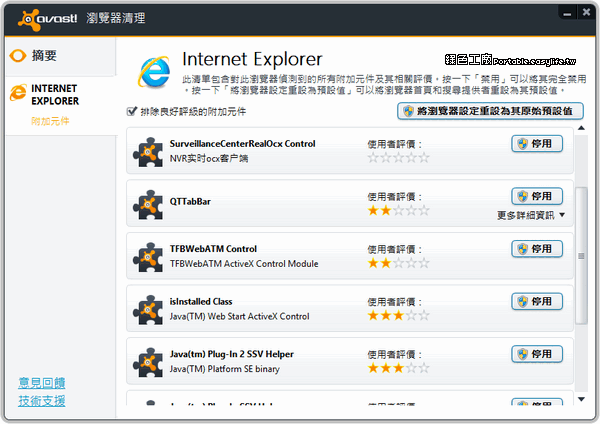Viewport: 600px width, 424px height.
Task: Select TFBWebATM ActiveX Control Module description
Action: (x=244, y=264)
